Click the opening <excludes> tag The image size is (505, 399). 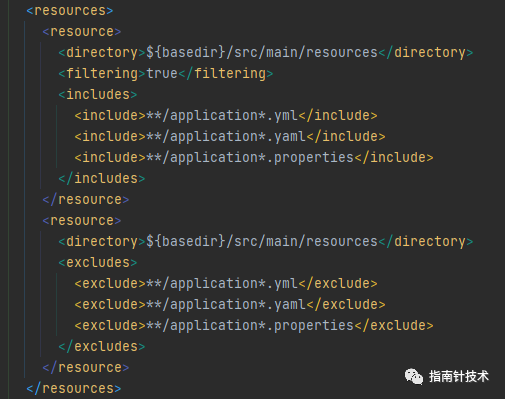pyautogui.click(x=98, y=262)
